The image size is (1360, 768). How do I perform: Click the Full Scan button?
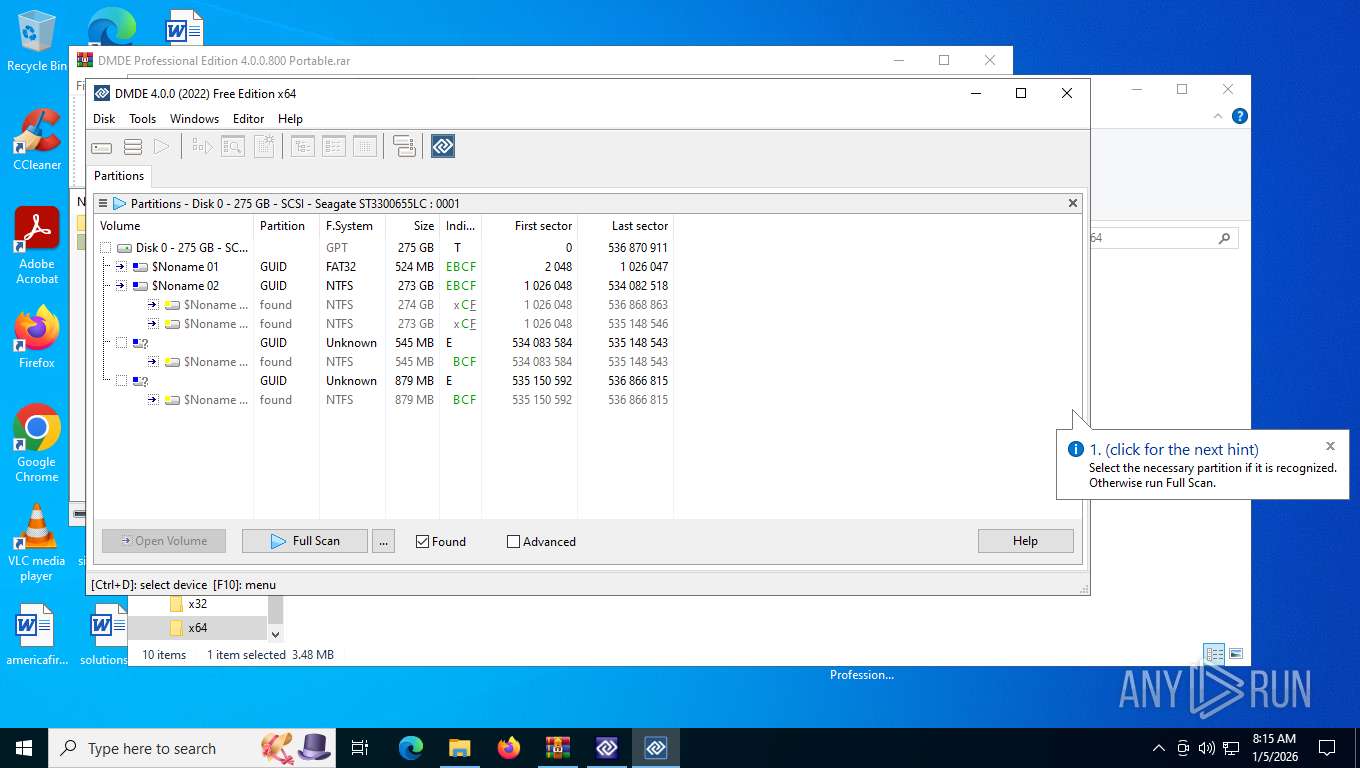[x=305, y=541]
